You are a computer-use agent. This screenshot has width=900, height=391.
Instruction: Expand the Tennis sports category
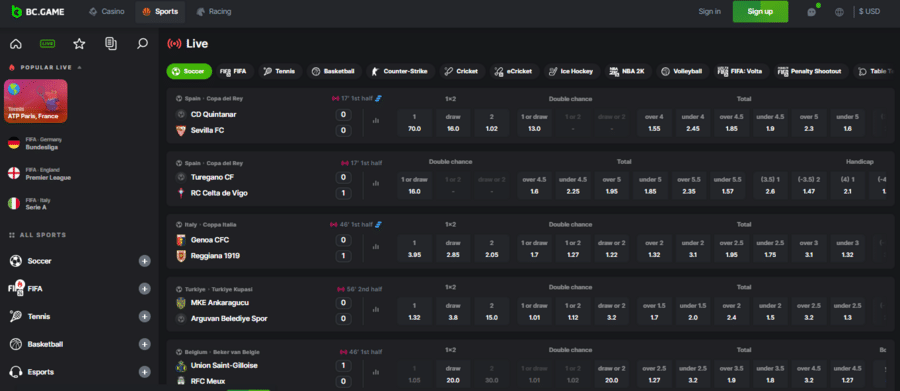[x=145, y=316]
